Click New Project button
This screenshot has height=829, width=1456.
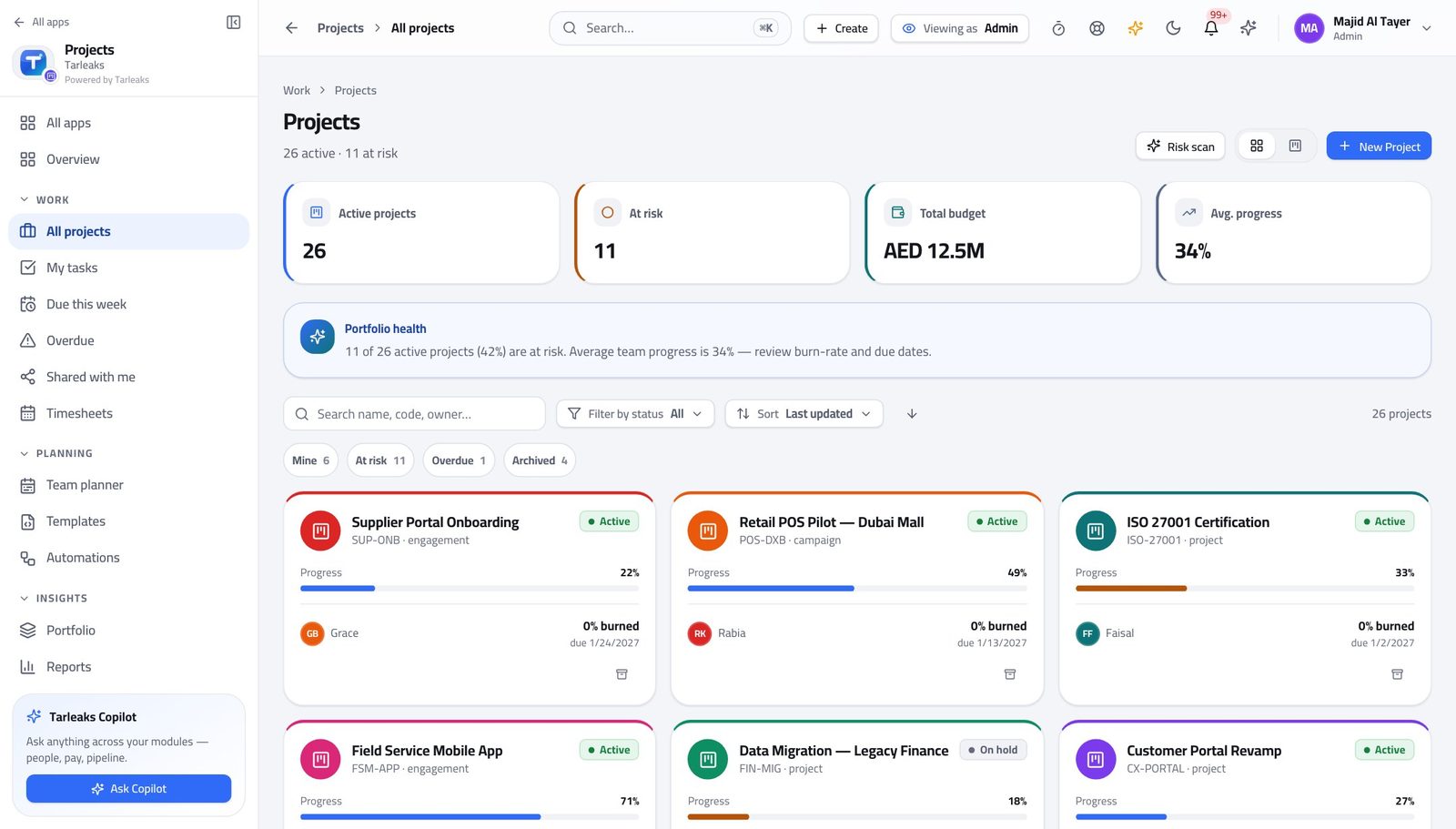coord(1379,146)
